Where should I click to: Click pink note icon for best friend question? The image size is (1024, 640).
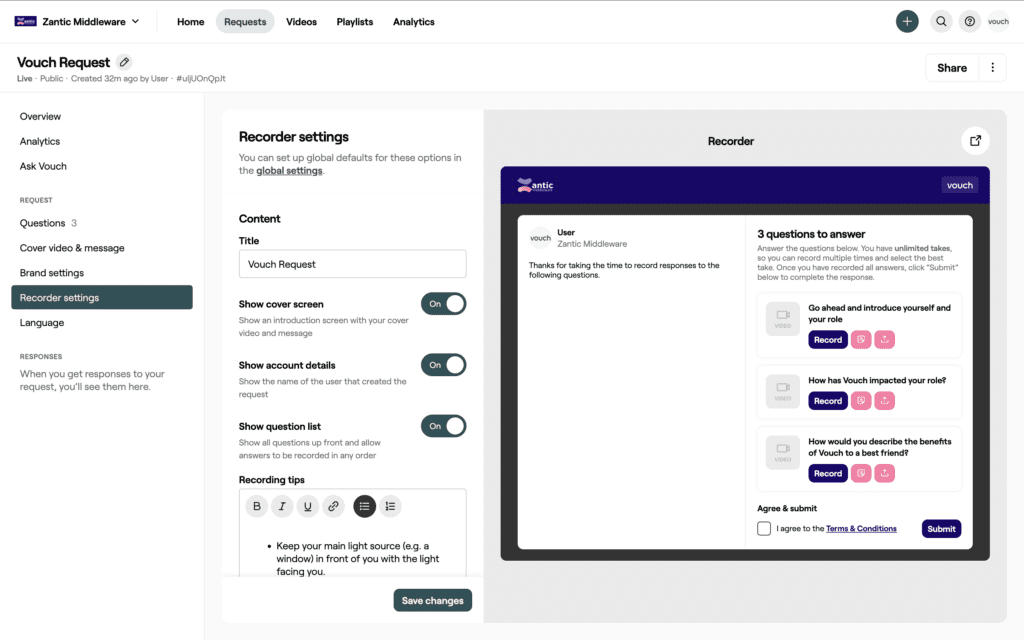pyautogui.click(x=861, y=473)
